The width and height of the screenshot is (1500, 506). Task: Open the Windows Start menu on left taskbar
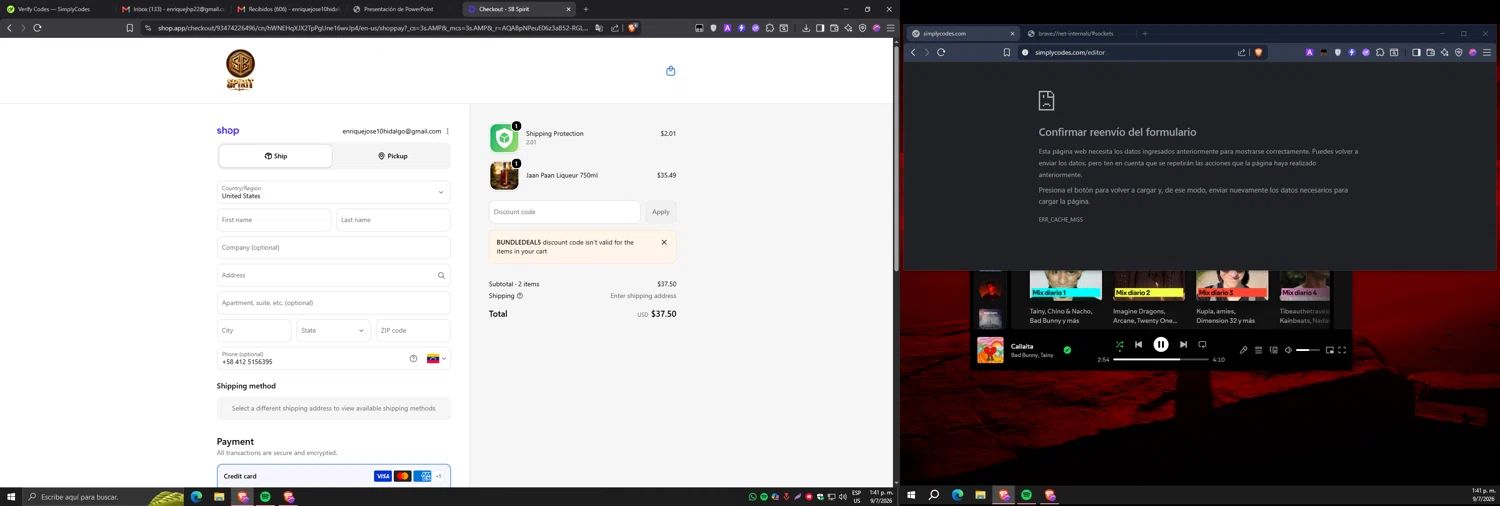[11, 496]
